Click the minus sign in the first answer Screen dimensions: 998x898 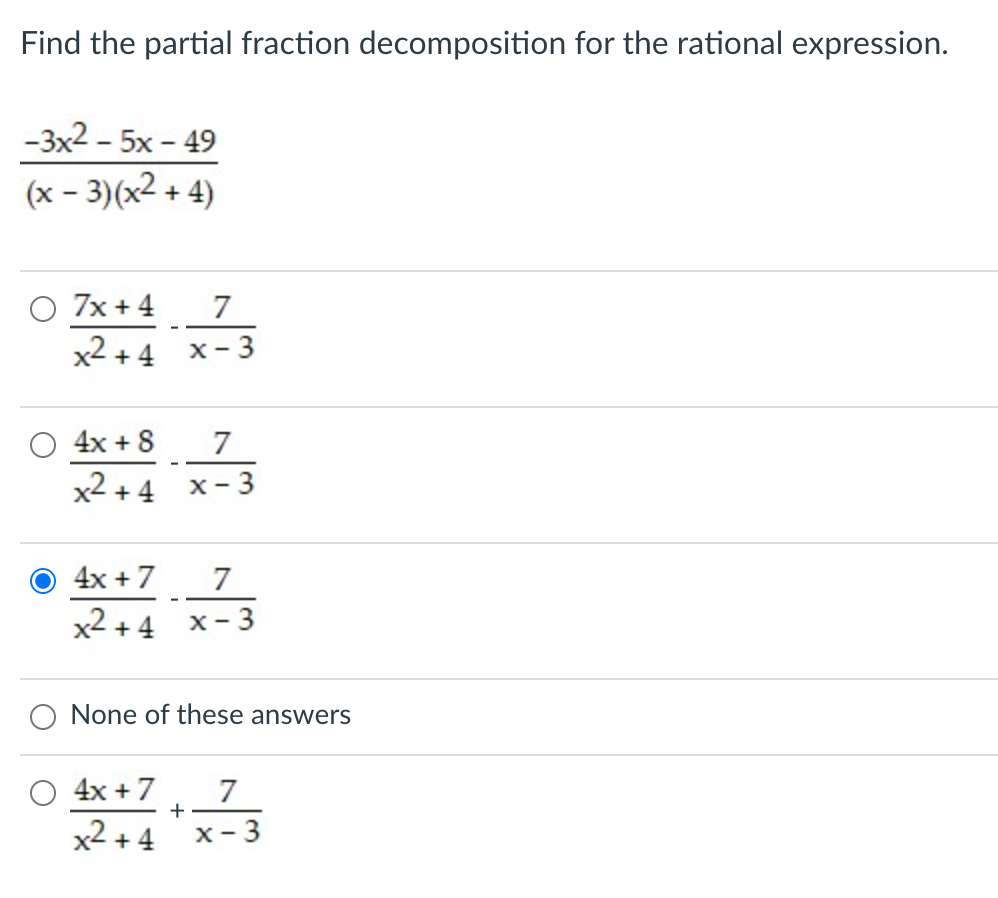tap(174, 328)
